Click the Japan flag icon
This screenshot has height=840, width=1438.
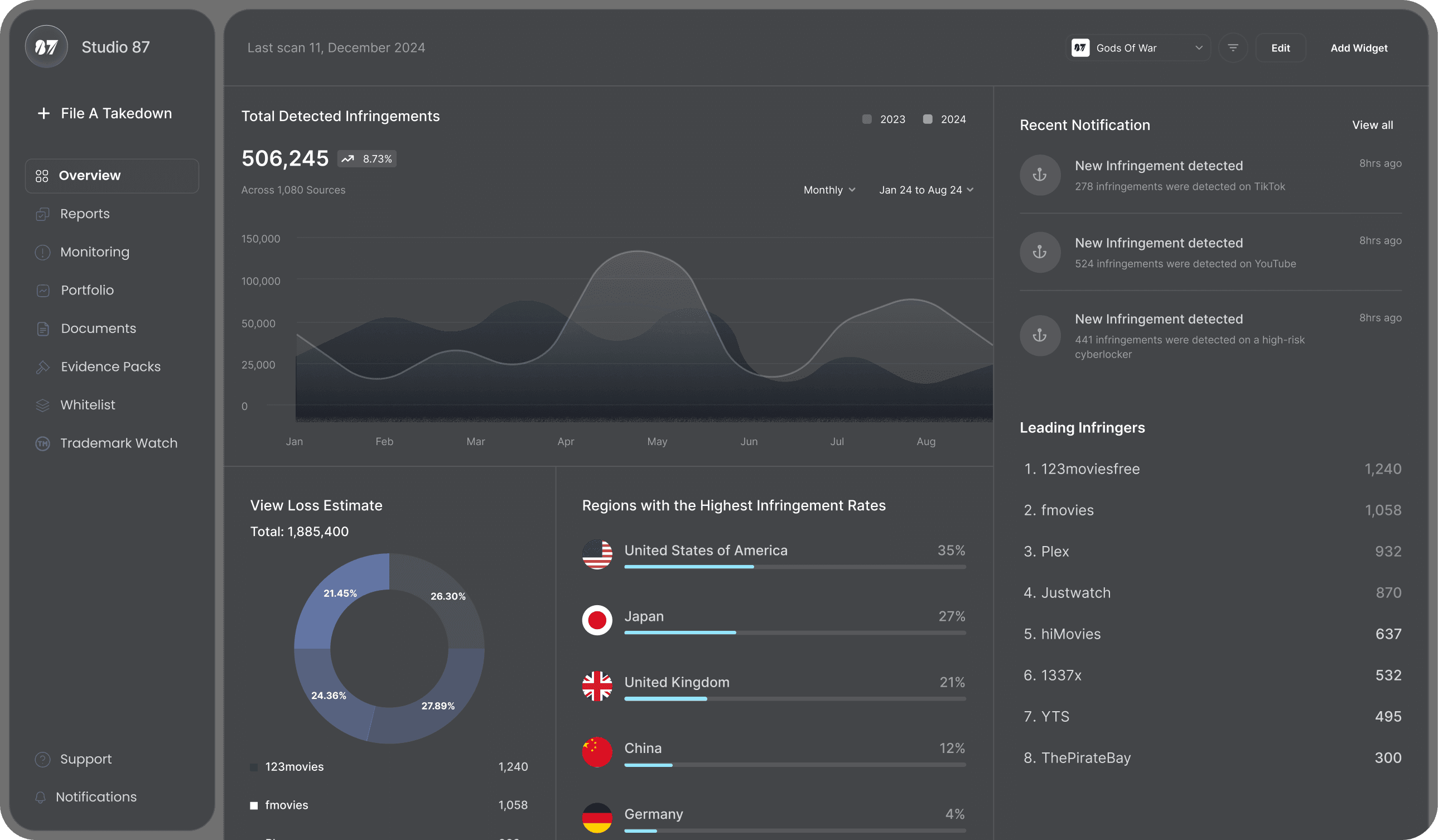point(597,620)
